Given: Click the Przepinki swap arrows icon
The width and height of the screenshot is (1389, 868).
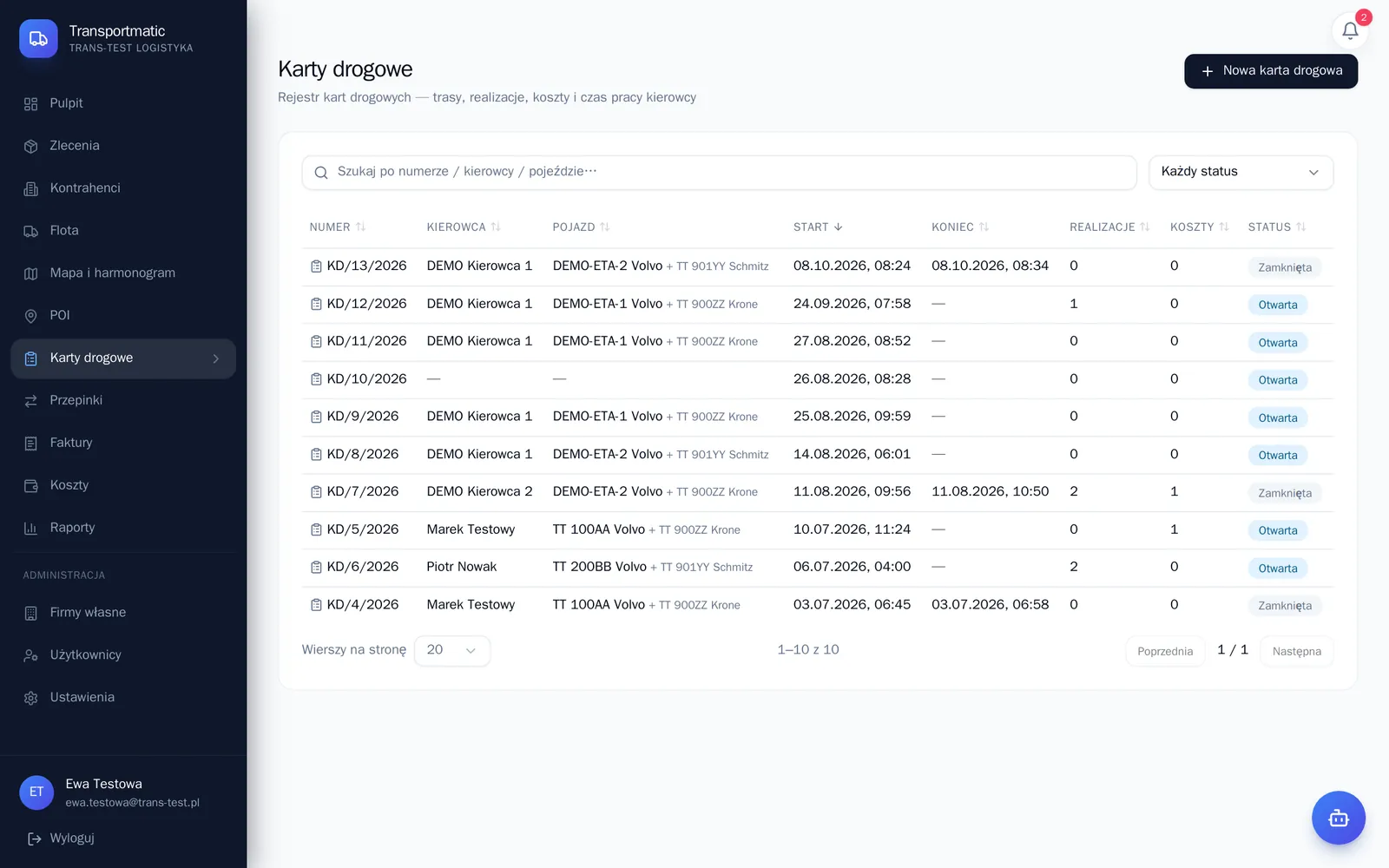Looking at the screenshot, I should 31,401.
